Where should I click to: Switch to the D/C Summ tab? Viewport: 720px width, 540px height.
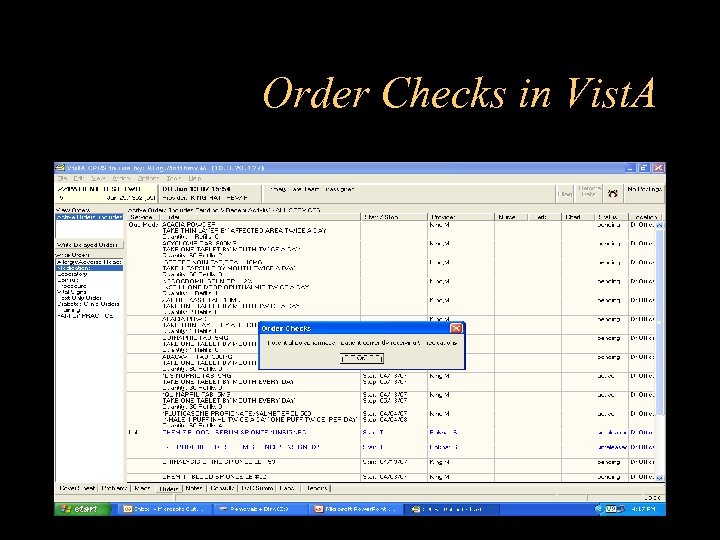[258, 488]
